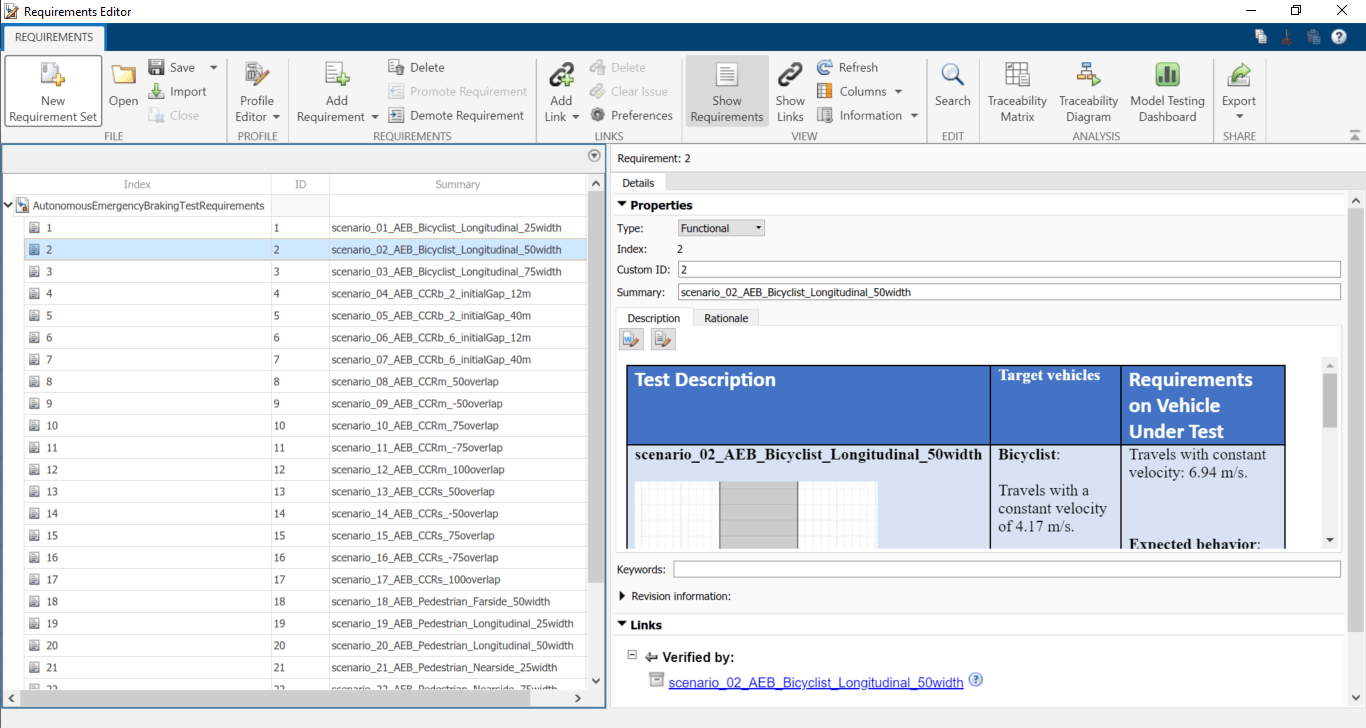Click the Refresh icon
The width and height of the screenshot is (1366, 728).
(825, 68)
